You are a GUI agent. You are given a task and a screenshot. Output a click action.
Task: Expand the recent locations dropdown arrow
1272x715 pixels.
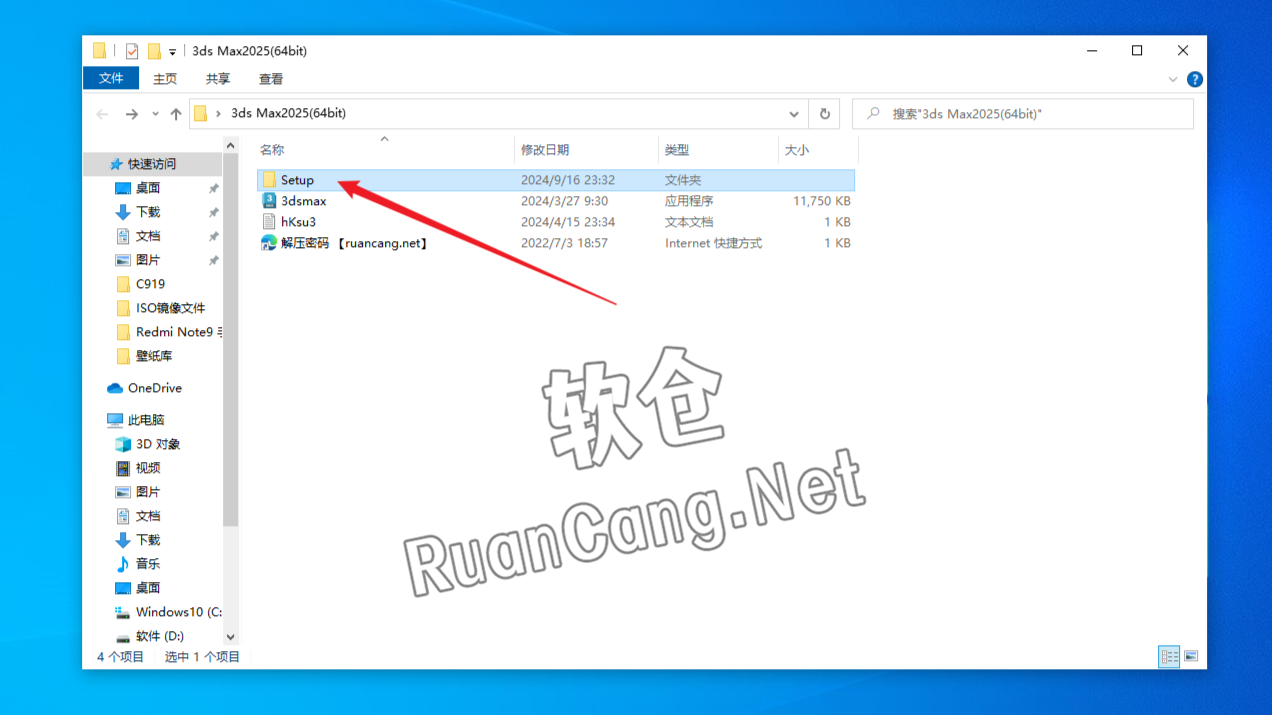coord(155,114)
